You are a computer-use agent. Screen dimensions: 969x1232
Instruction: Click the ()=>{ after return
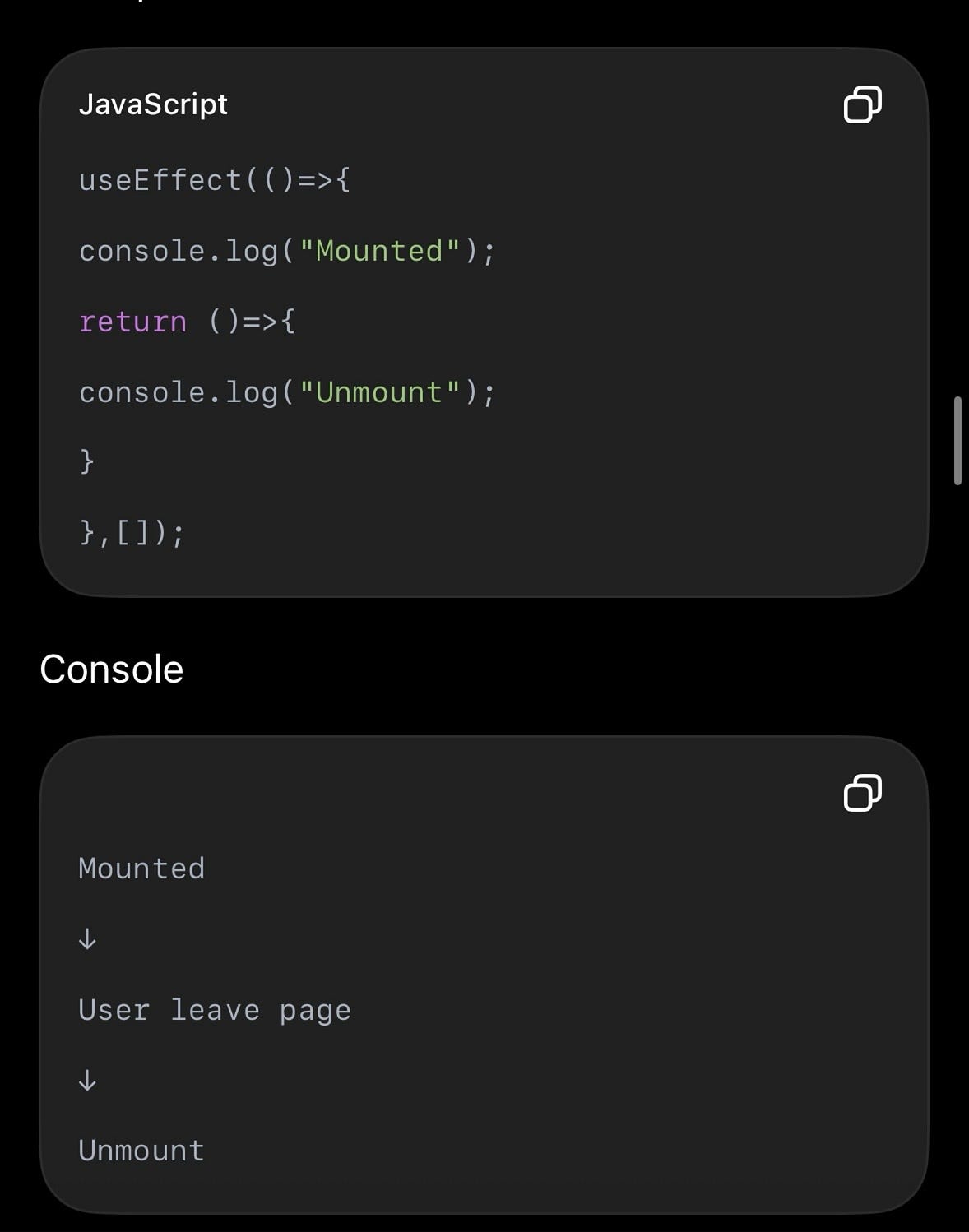(251, 322)
